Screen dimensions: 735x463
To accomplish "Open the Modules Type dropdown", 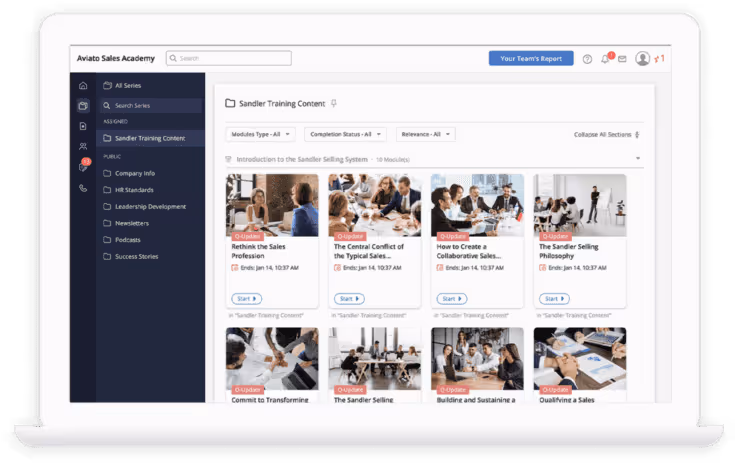I will pos(261,134).
